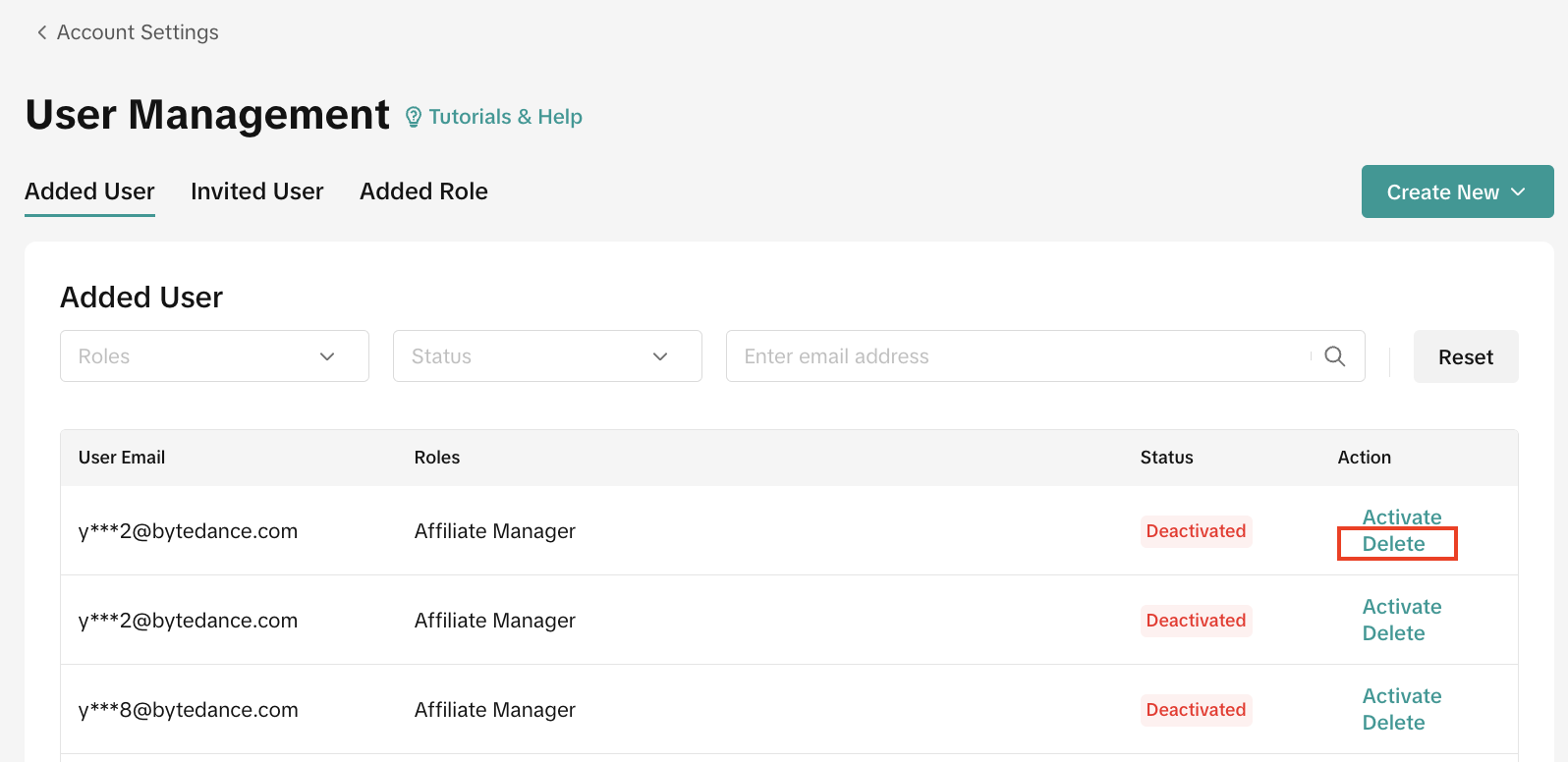Screen dimensions: 1568x762
Task: Delete the second listed user
Action: [x=1393, y=633]
